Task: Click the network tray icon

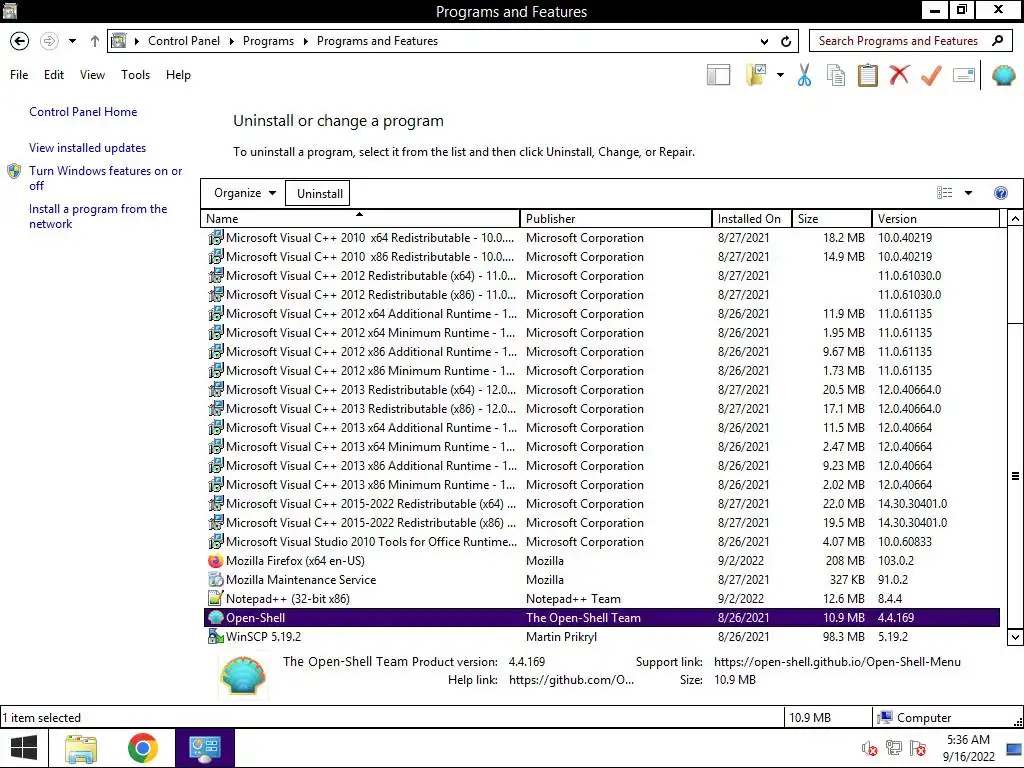Action: (x=893, y=748)
